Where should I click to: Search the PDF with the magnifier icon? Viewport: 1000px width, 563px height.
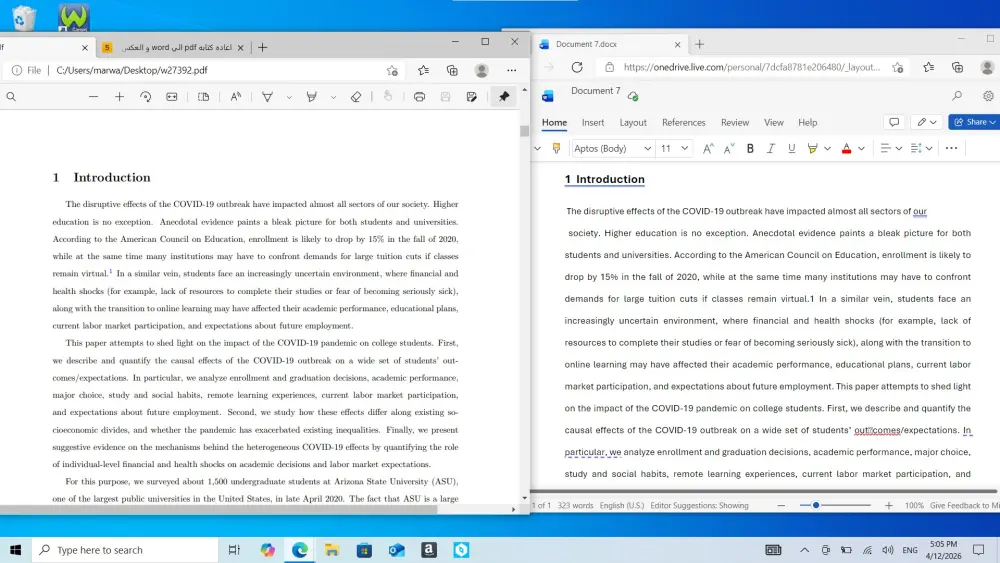coord(11,97)
